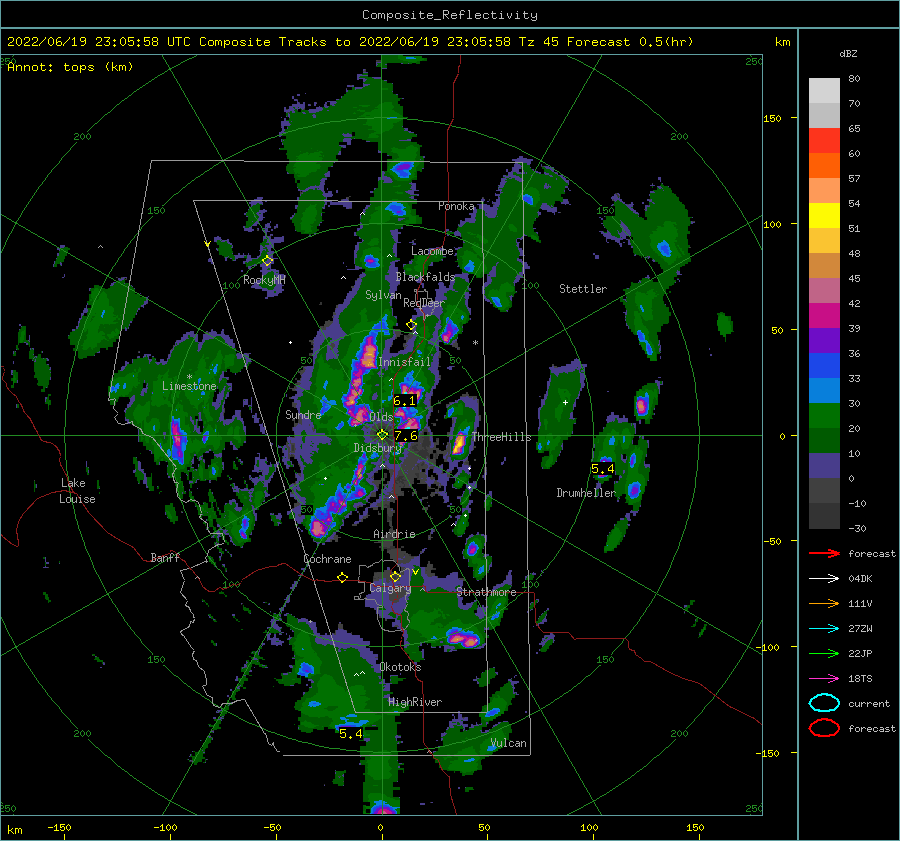Select the green 22JP arrow icon
This screenshot has height=841, width=900.
[x=824, y=653]
